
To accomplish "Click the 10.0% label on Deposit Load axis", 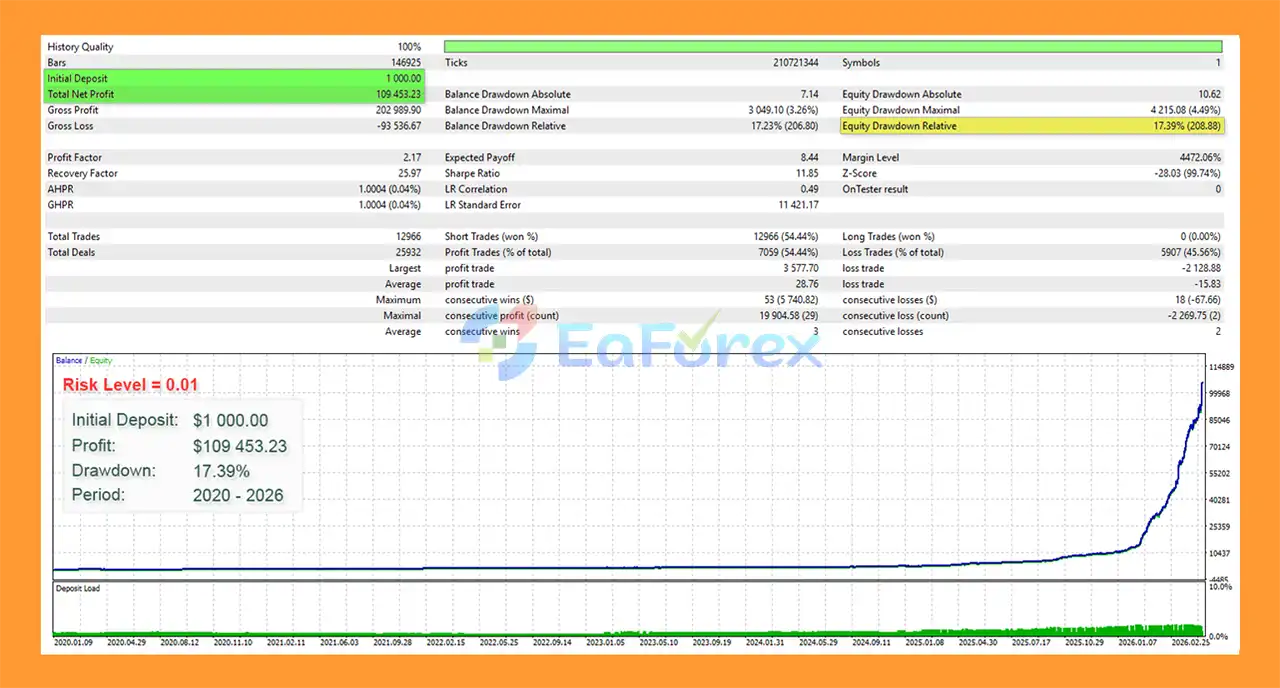I will tap(1219, 587).
